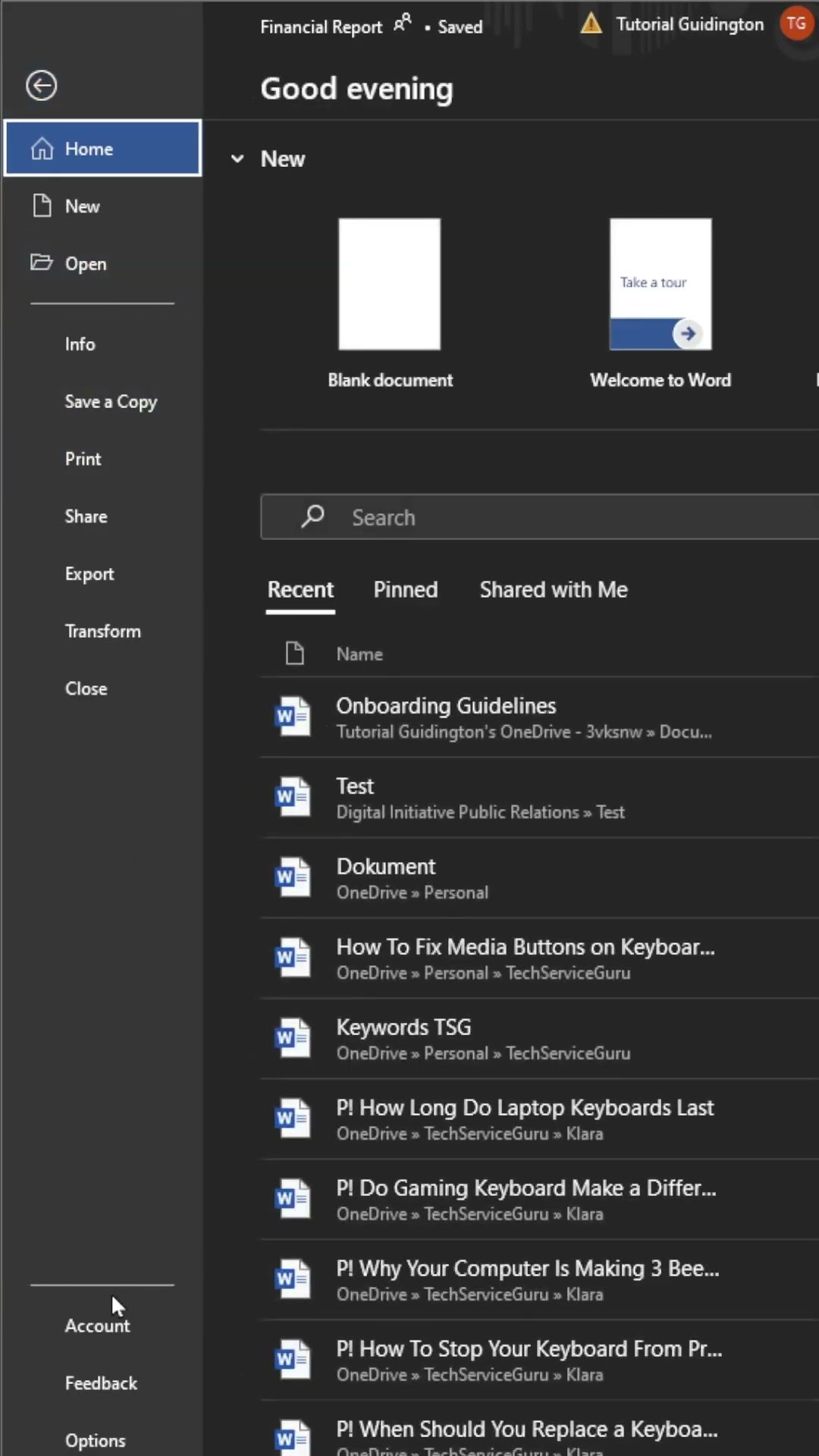Screen dimensions: 819x1456
Task: Open the Welcome to Word tour template
Action: (660, 284)
